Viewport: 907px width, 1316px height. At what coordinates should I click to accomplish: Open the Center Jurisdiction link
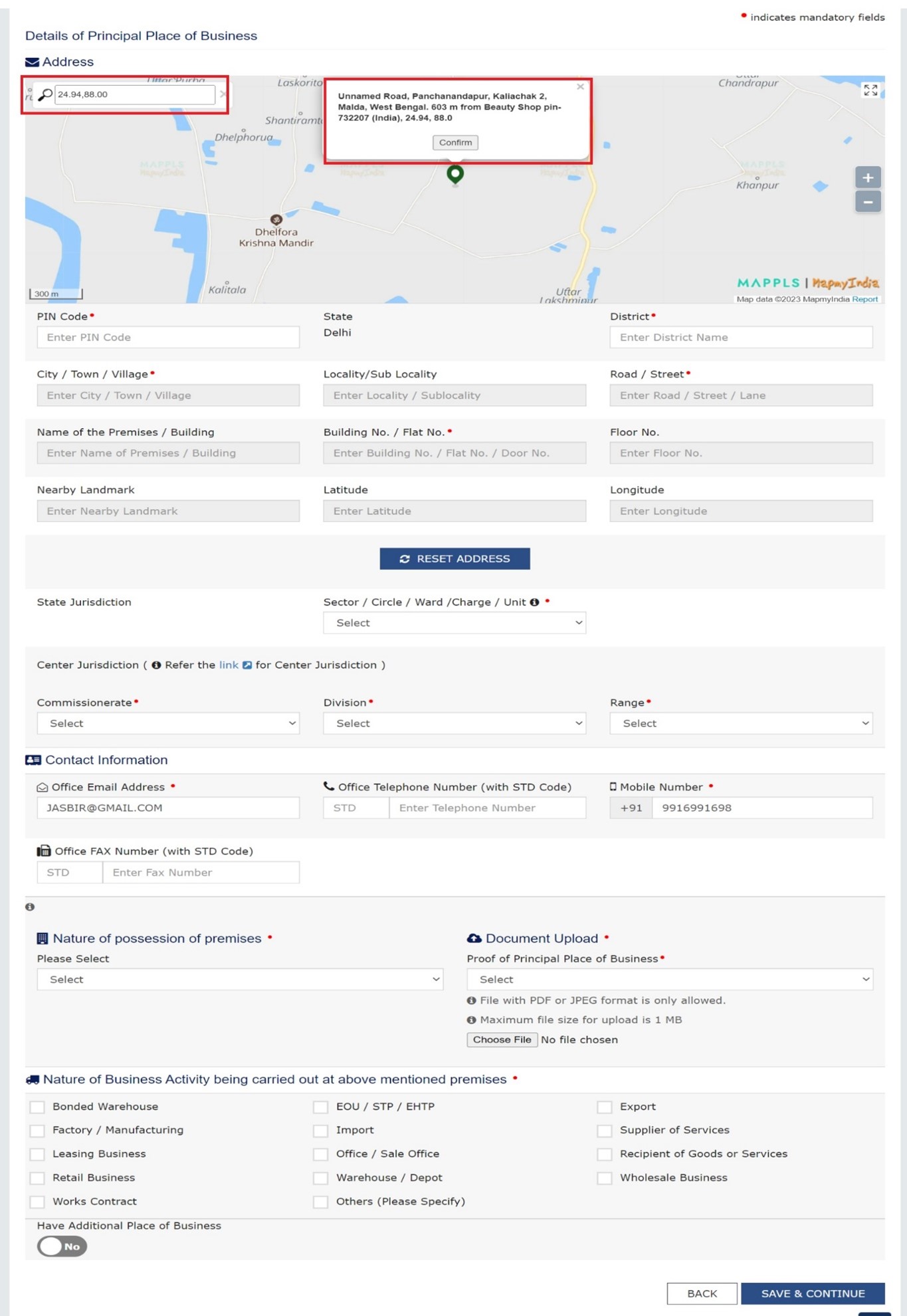point(229,665)
